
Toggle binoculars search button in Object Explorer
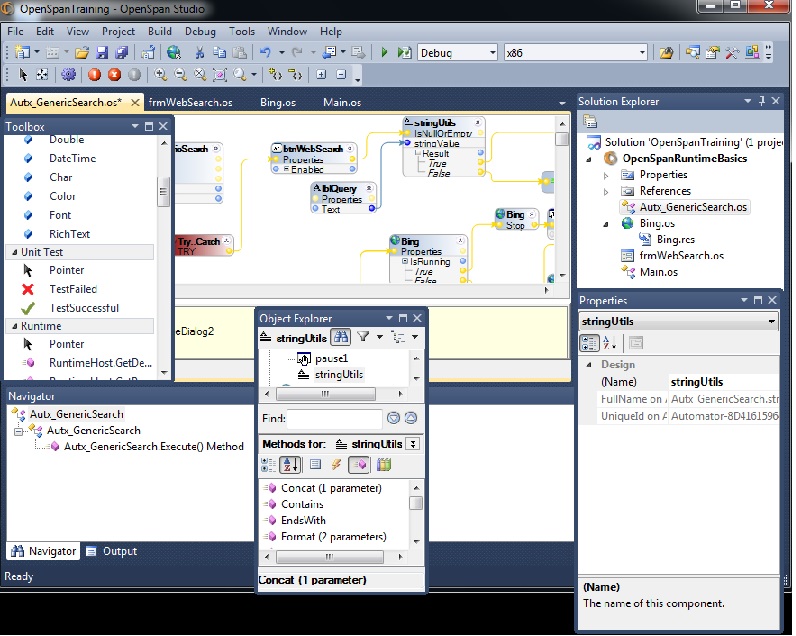pos(341,337)
